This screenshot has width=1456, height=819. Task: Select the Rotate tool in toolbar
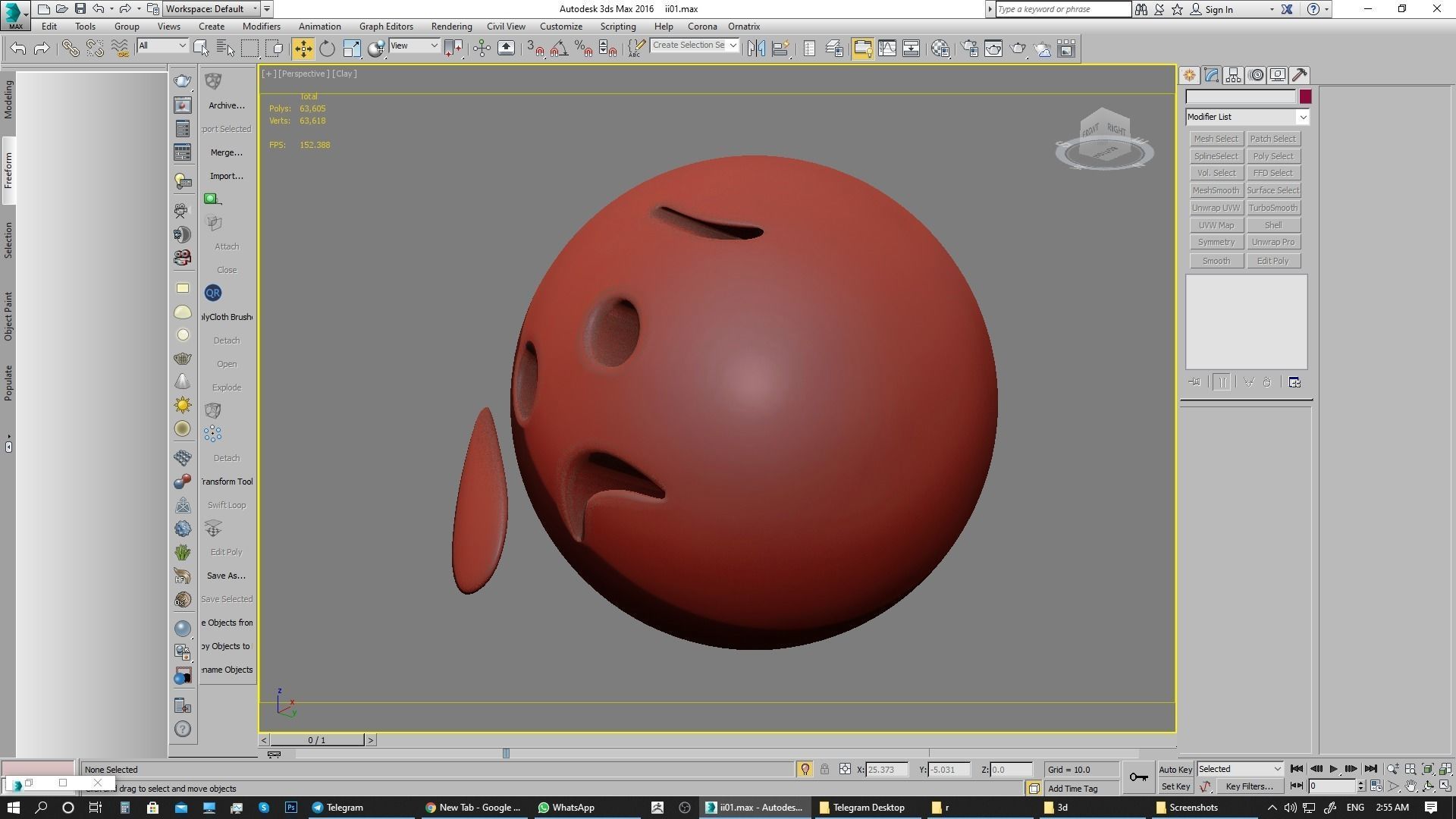[x=327, y=49]
